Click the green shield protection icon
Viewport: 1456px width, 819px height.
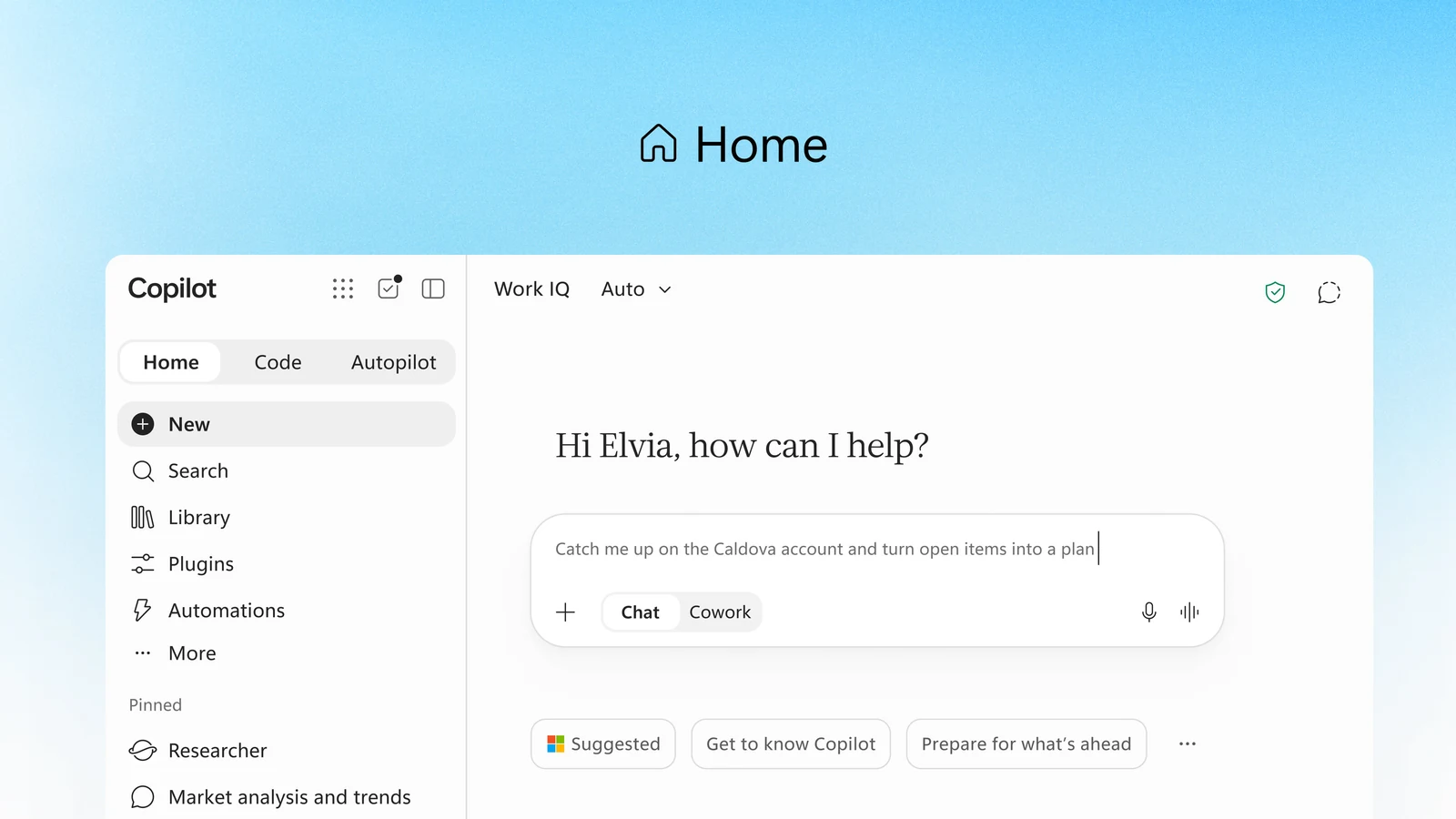tap(1275, 292)
